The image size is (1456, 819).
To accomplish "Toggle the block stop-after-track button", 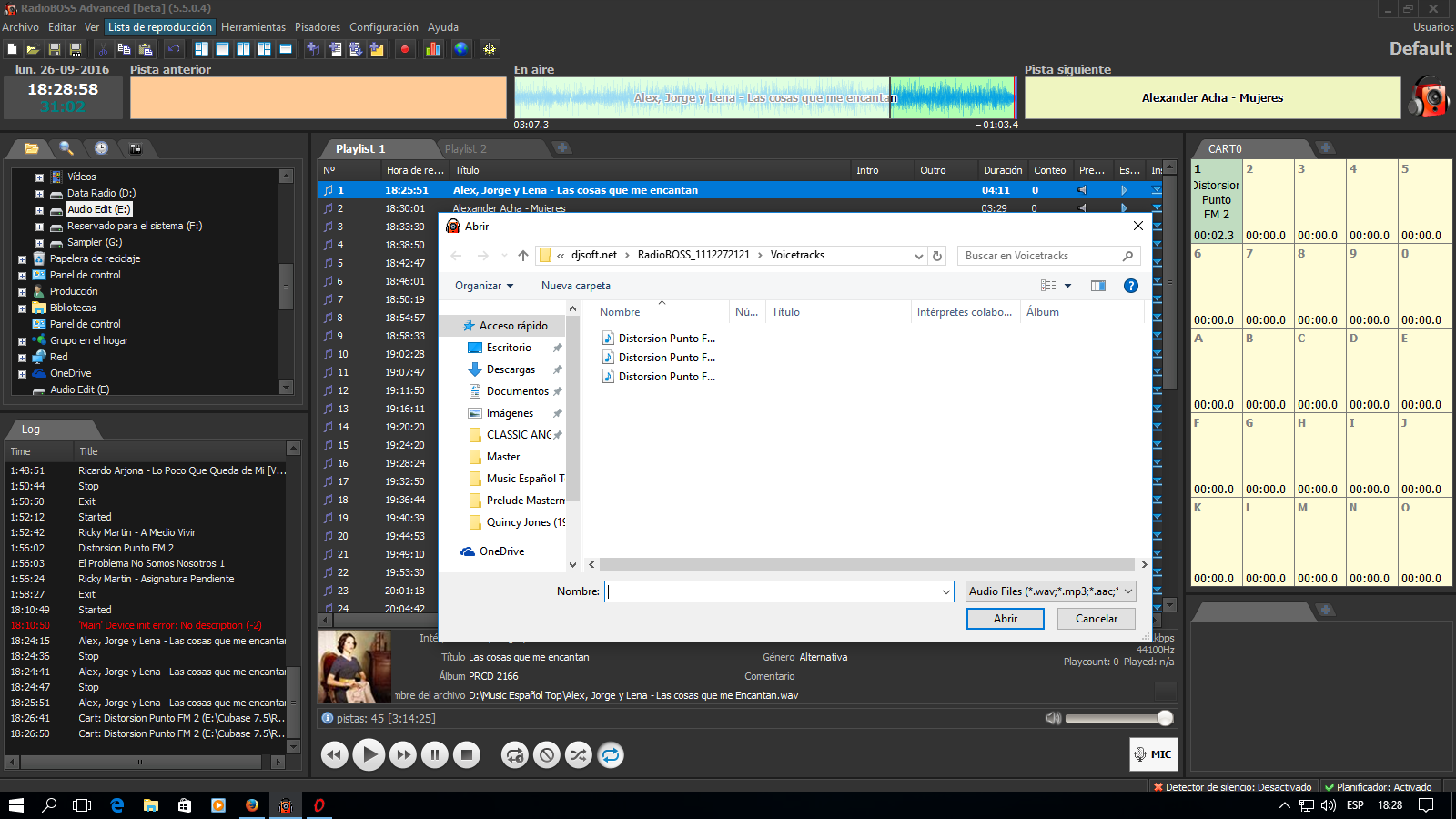I will point(547,754).
